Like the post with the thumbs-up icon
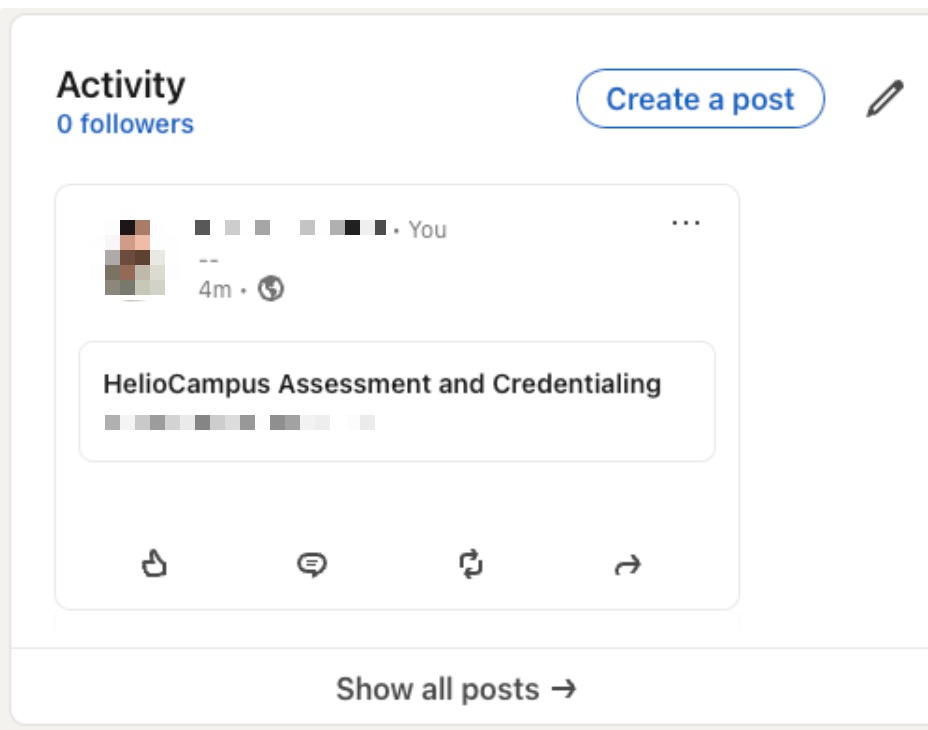Screen dimensions: 928x730 153,565
